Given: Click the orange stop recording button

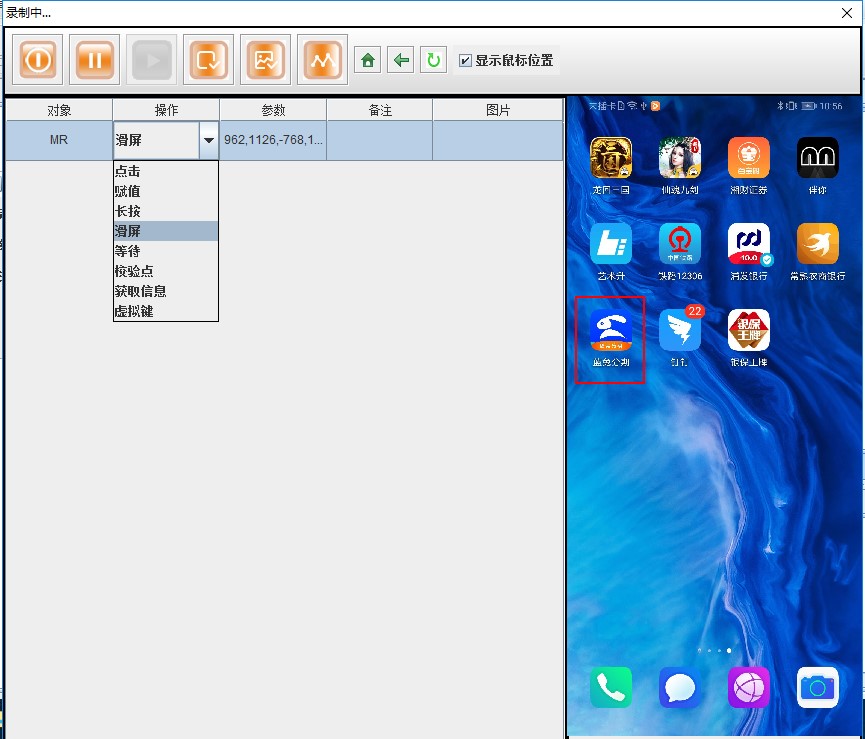Looking at the screenshot, I should (38, 60).
